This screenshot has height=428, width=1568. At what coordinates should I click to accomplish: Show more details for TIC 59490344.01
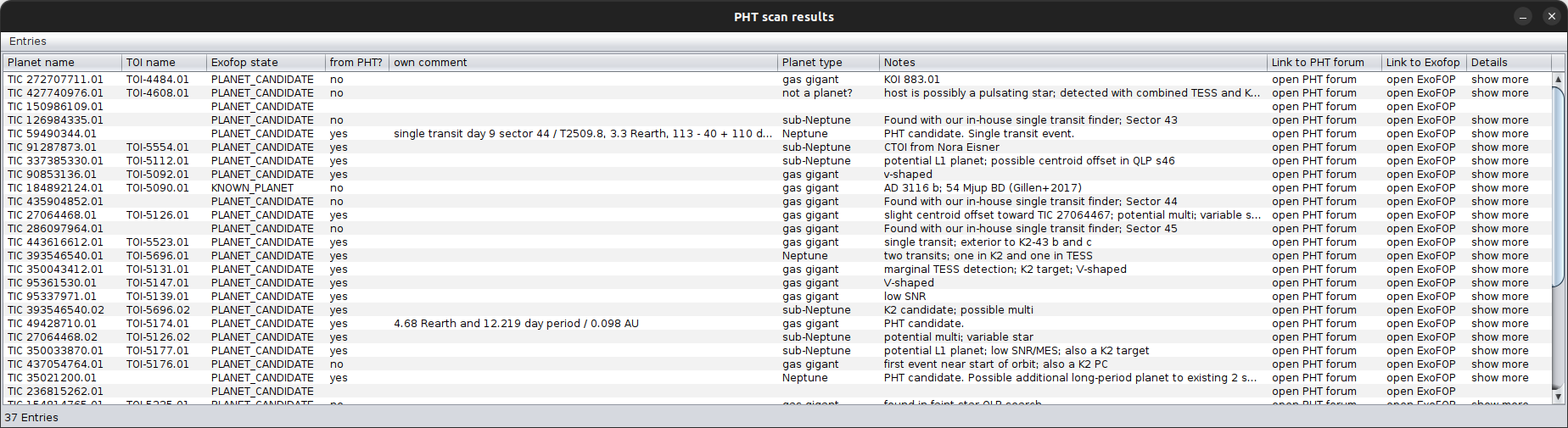[x=1499, y=134]
